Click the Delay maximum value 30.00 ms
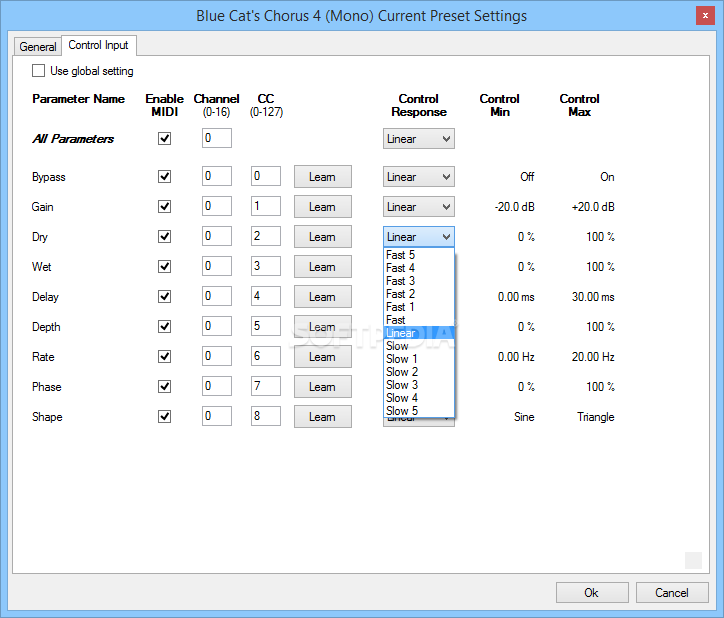Viewport: 724px width, 618px height. (593, 297)
